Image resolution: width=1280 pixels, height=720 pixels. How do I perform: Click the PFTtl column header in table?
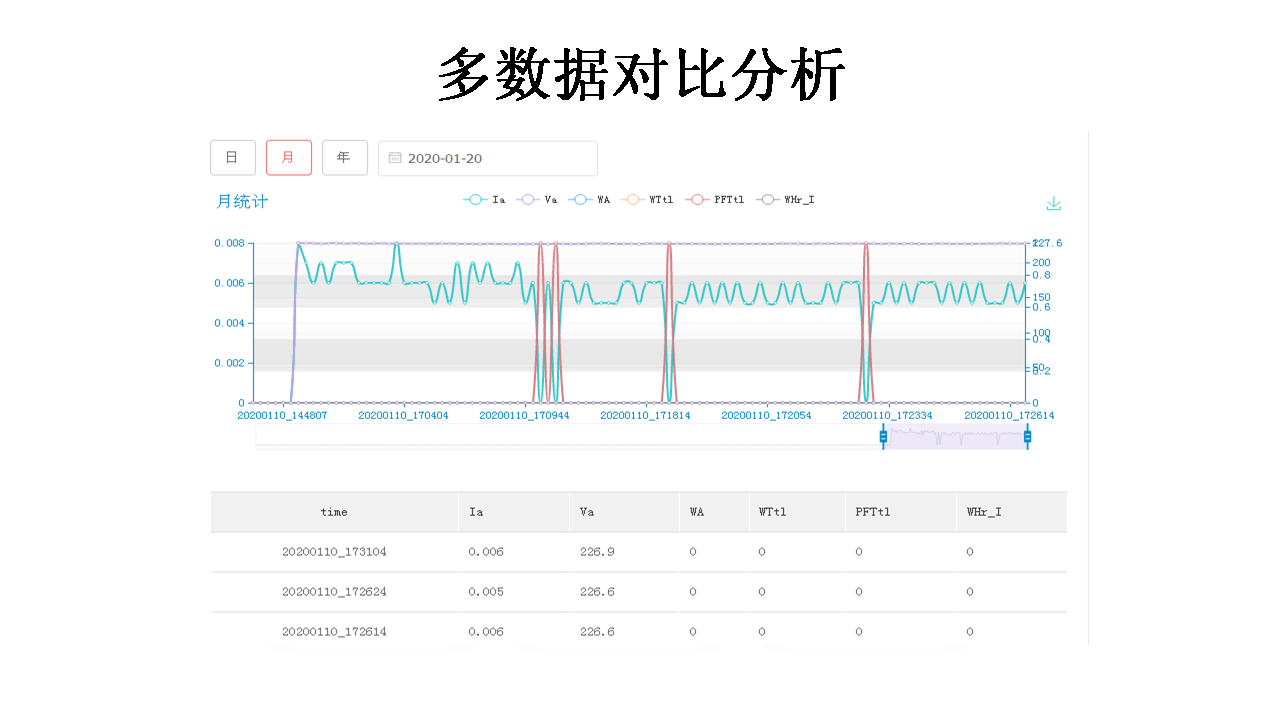tap(900, 512)
